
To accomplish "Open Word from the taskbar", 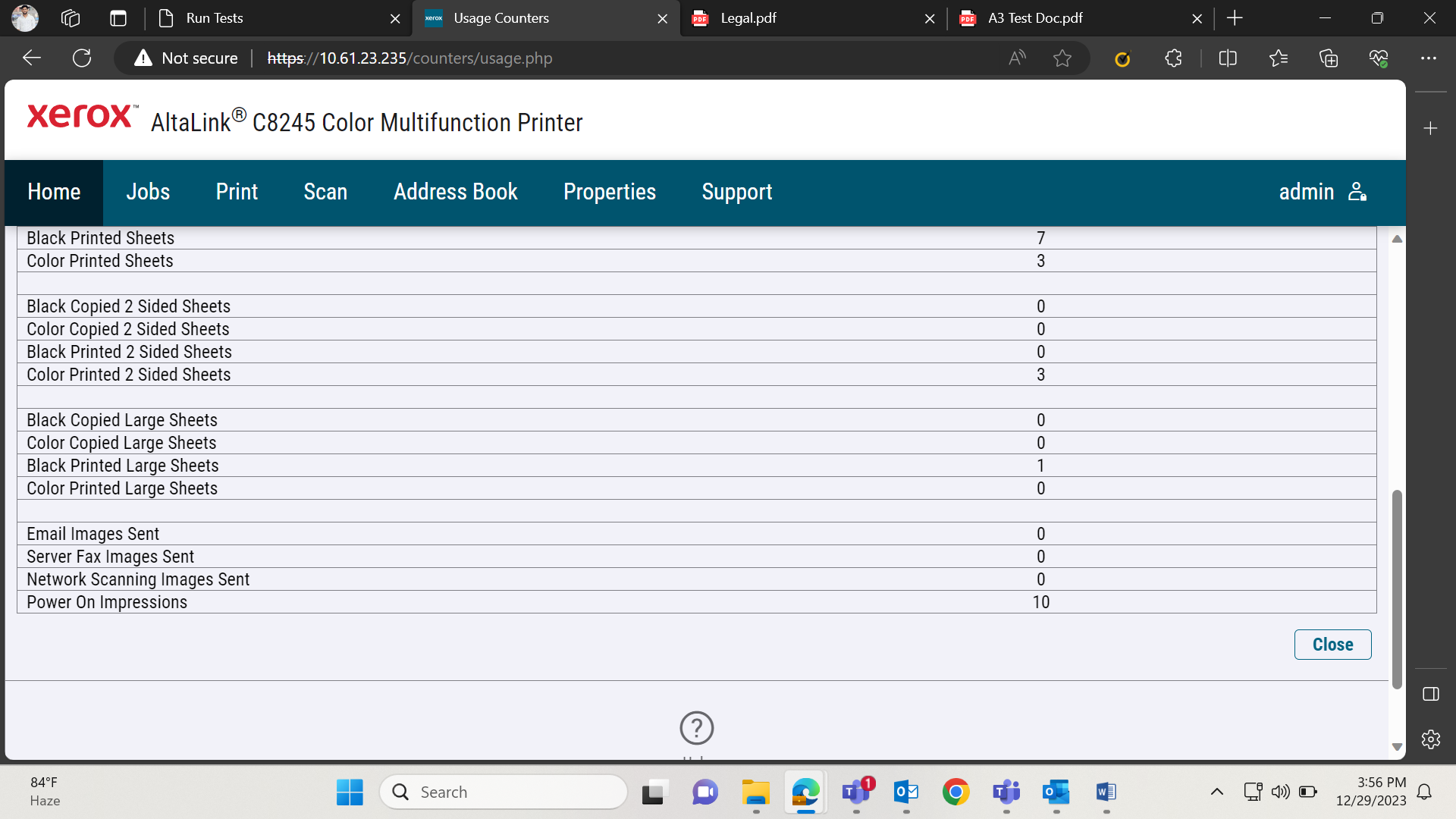I will (1106, 792).
